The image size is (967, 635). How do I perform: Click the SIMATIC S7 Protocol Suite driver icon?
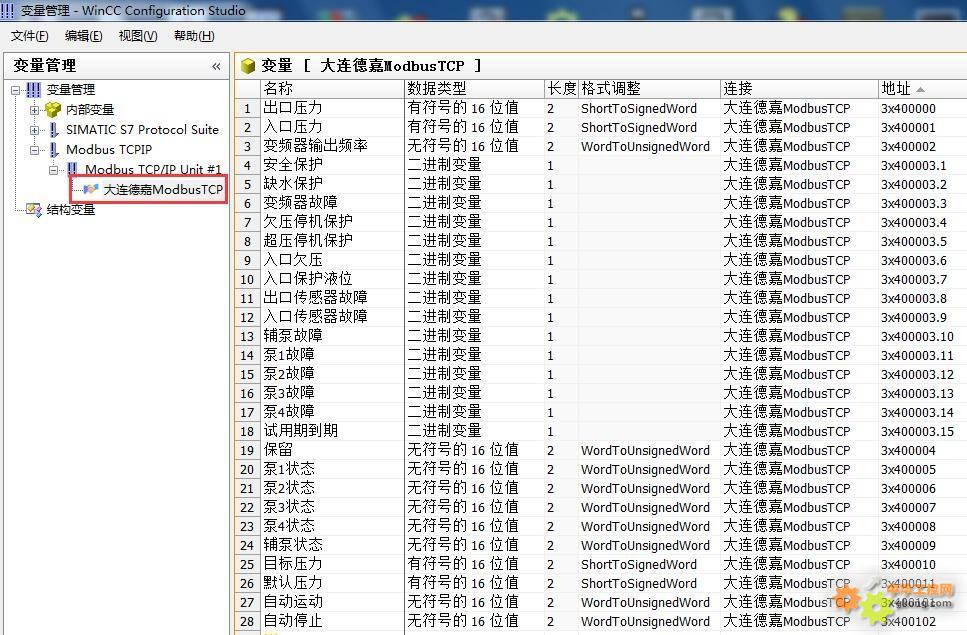tap(54, 129)
